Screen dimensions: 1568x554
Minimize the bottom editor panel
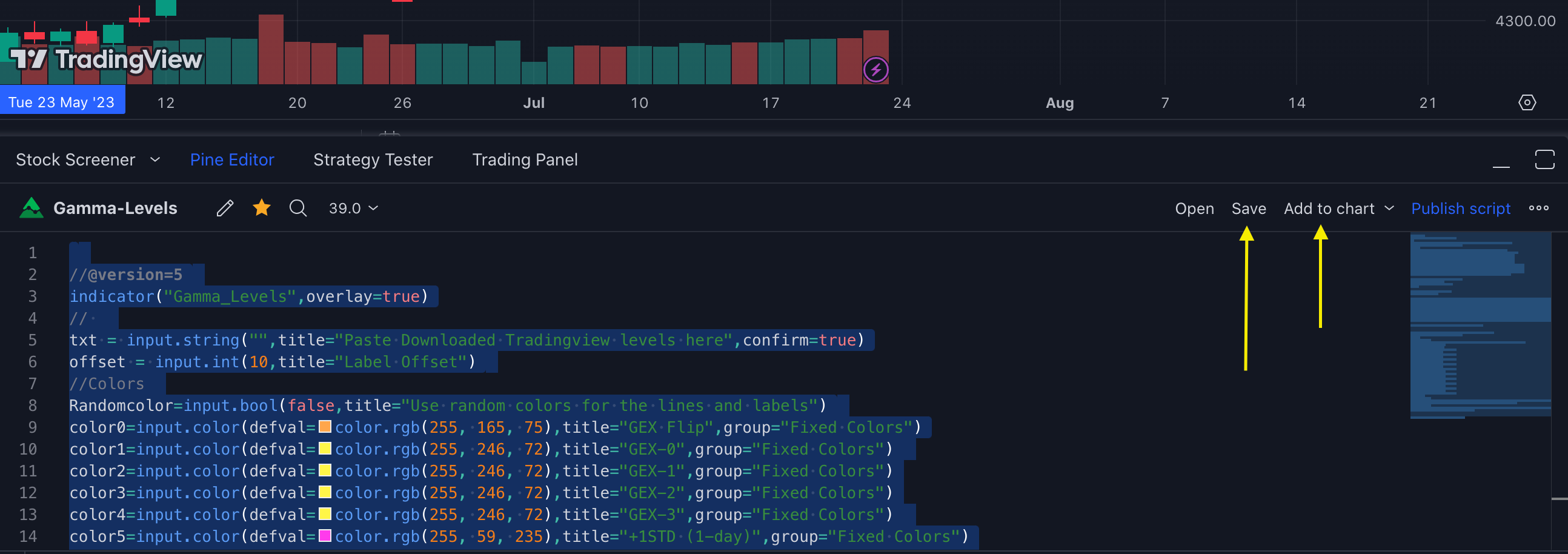pyautogui.click(x=1501, y=161)
